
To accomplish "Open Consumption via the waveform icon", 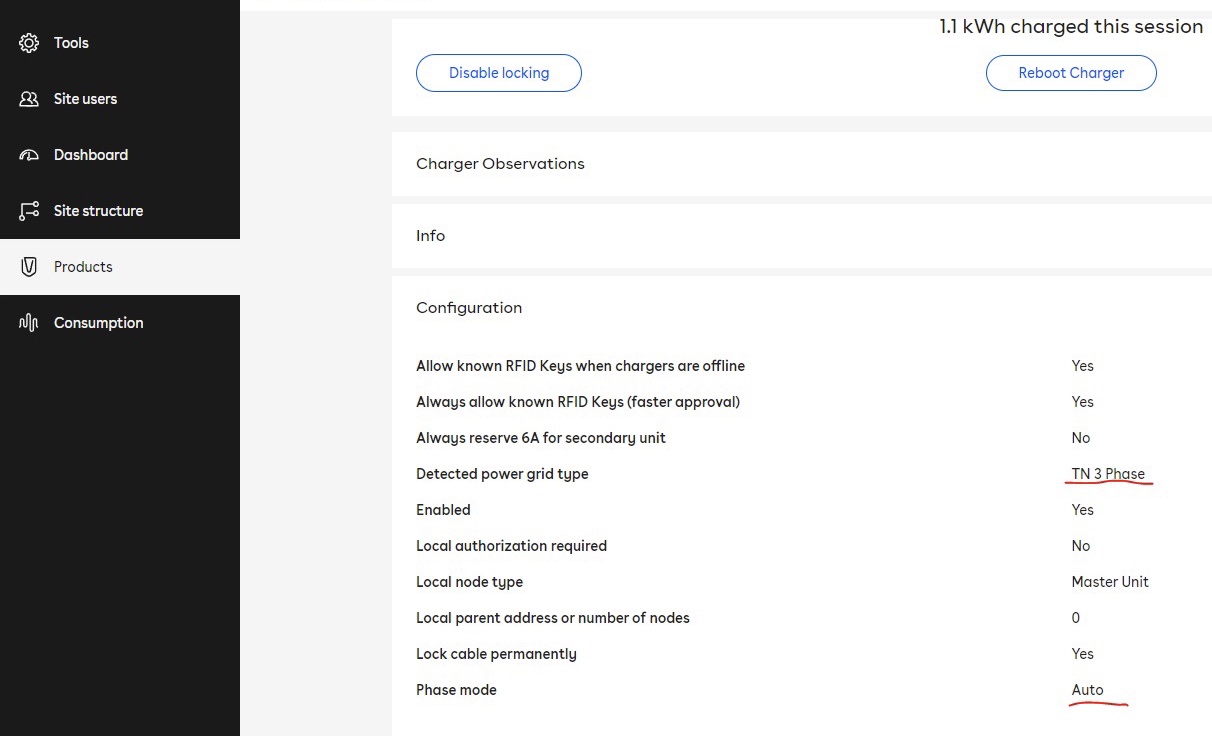I will pyautogui.click(x=29, y=322).
